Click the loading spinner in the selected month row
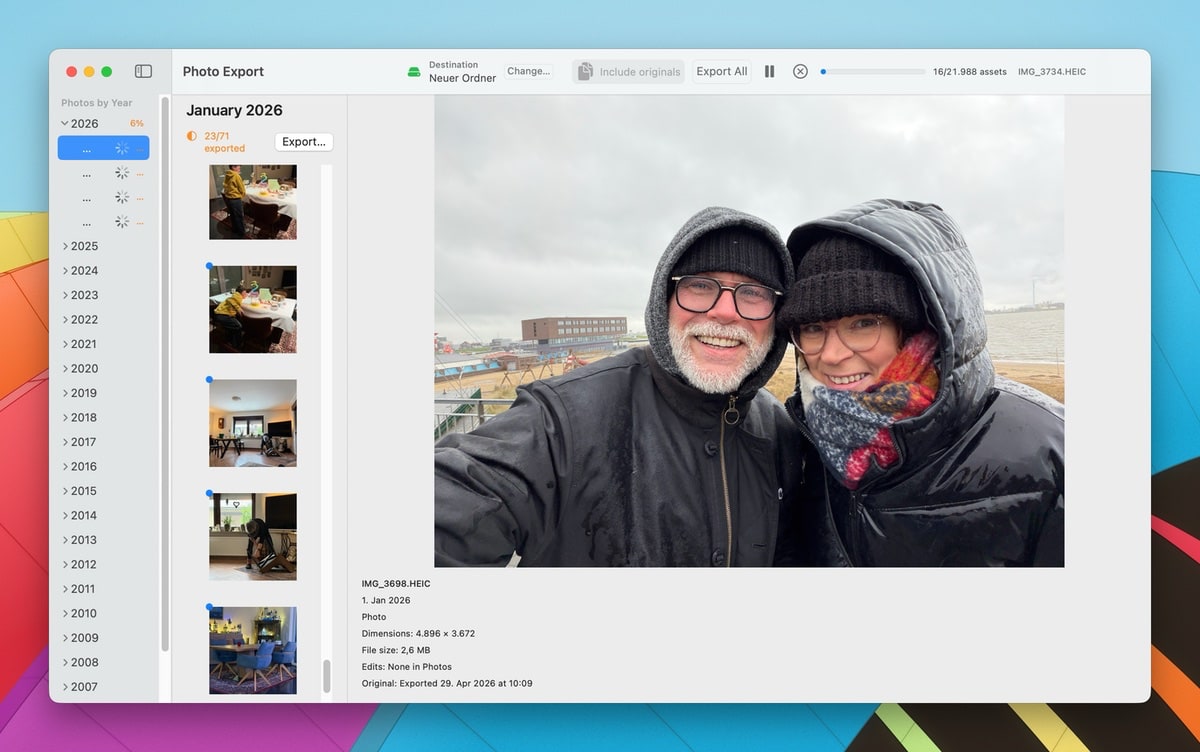Screen dimensions: 1200x752 122,147
